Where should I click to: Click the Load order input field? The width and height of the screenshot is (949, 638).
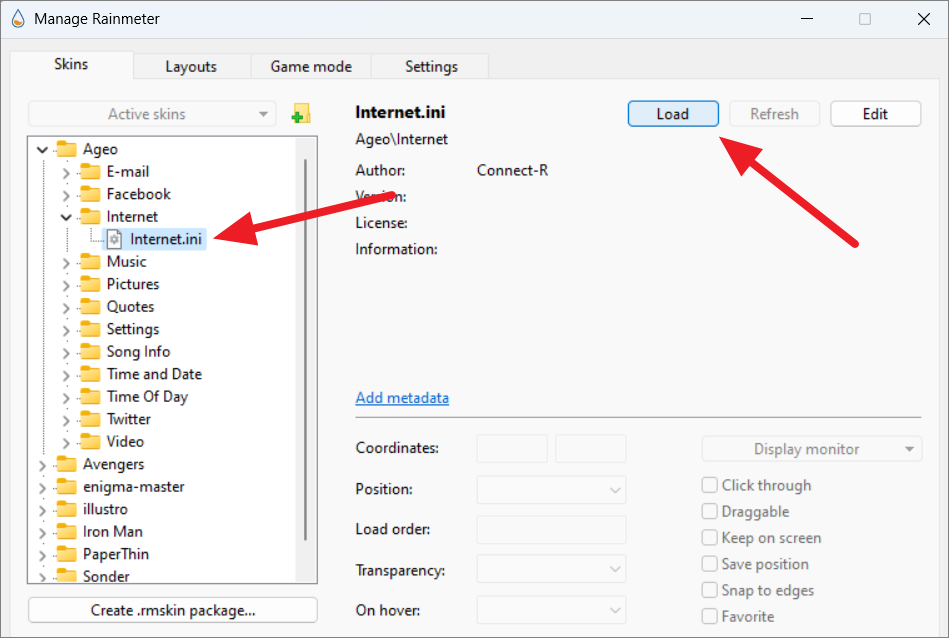click(551, 530)
